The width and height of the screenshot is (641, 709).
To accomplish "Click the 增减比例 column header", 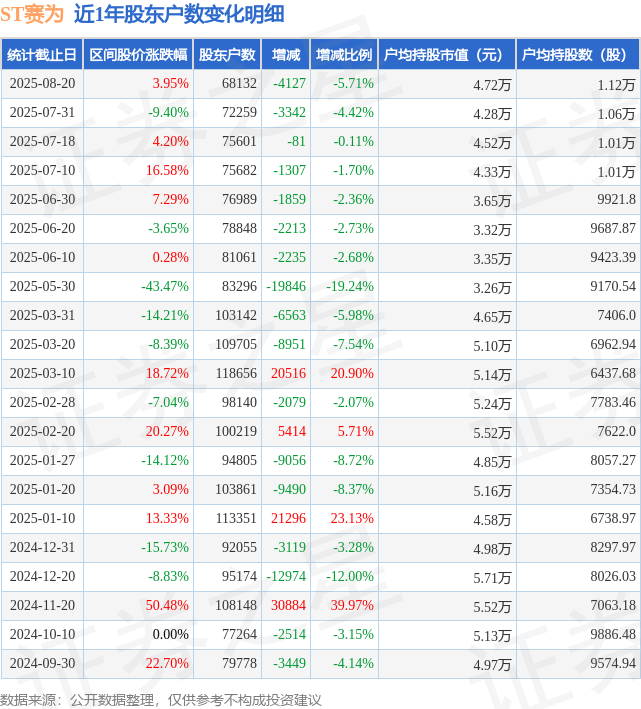I will (x=343, y=55).
